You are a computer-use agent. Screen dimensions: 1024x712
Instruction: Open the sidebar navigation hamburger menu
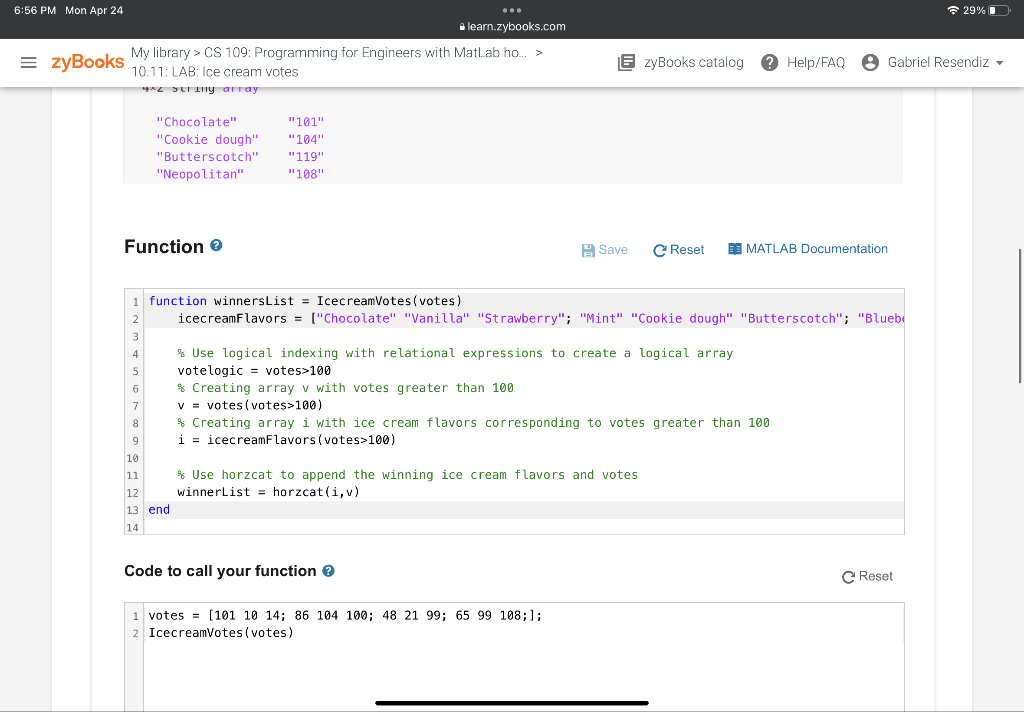click(x=30, y=62)
